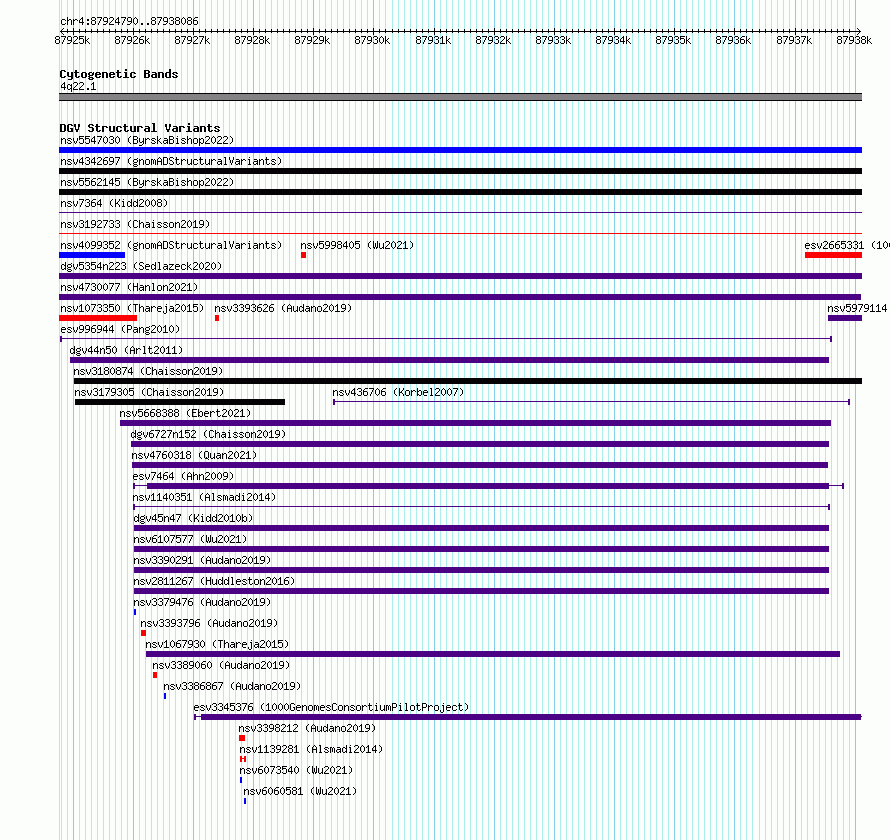Click the red nsv1139281 marker
This screenshot has height=840, width=890.
point(243,759)
